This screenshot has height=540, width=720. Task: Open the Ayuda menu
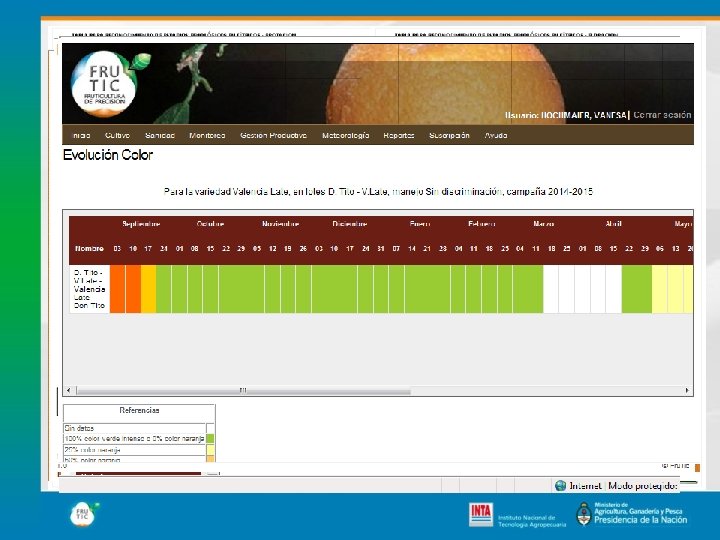[x=496, y=135]
